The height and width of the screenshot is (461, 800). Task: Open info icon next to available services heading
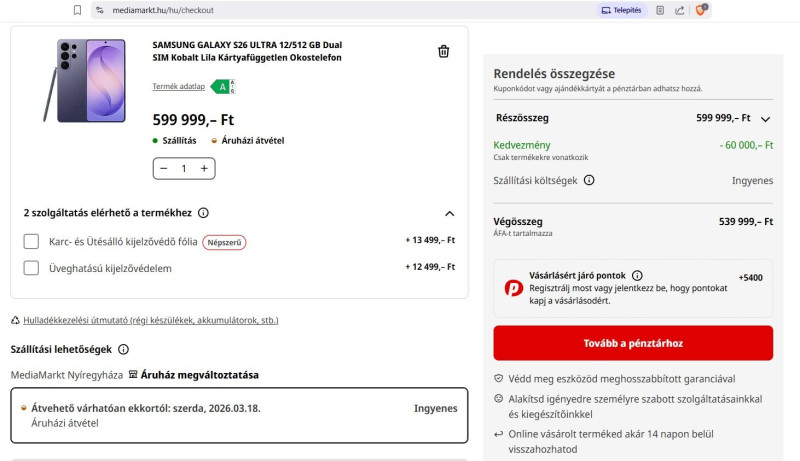203,213
